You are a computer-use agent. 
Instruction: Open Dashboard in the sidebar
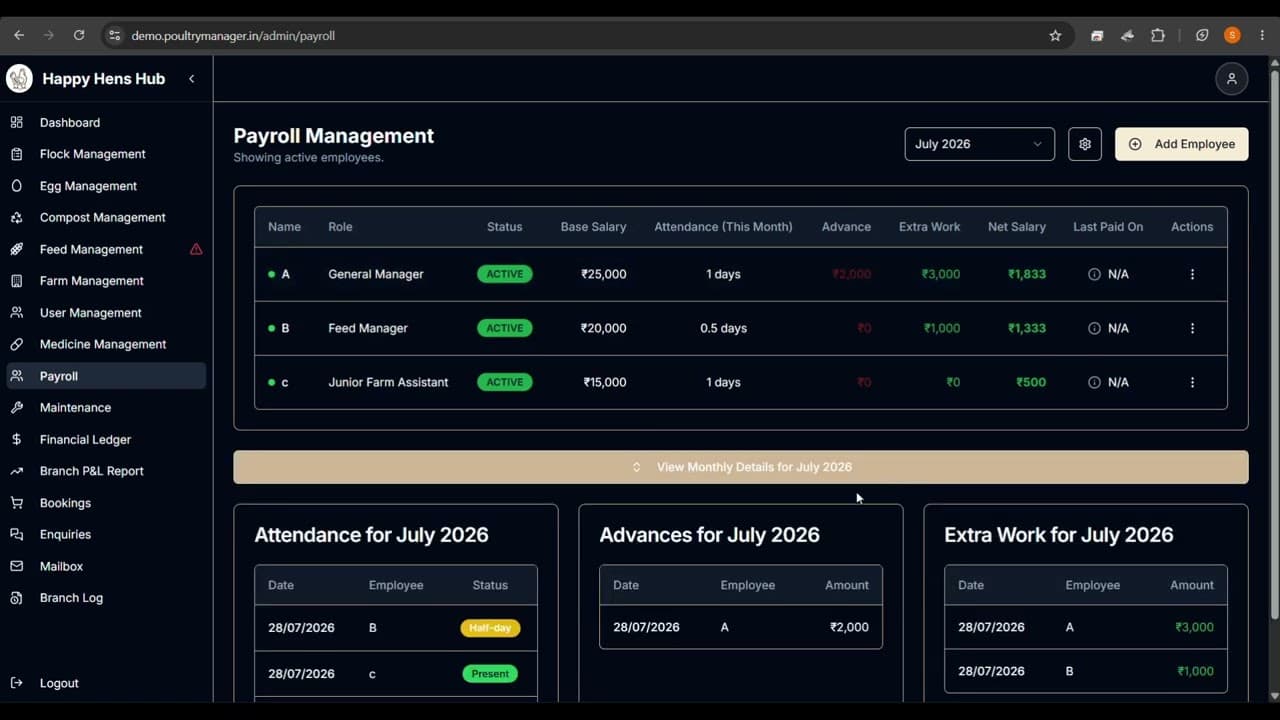[x=104, y=122]
